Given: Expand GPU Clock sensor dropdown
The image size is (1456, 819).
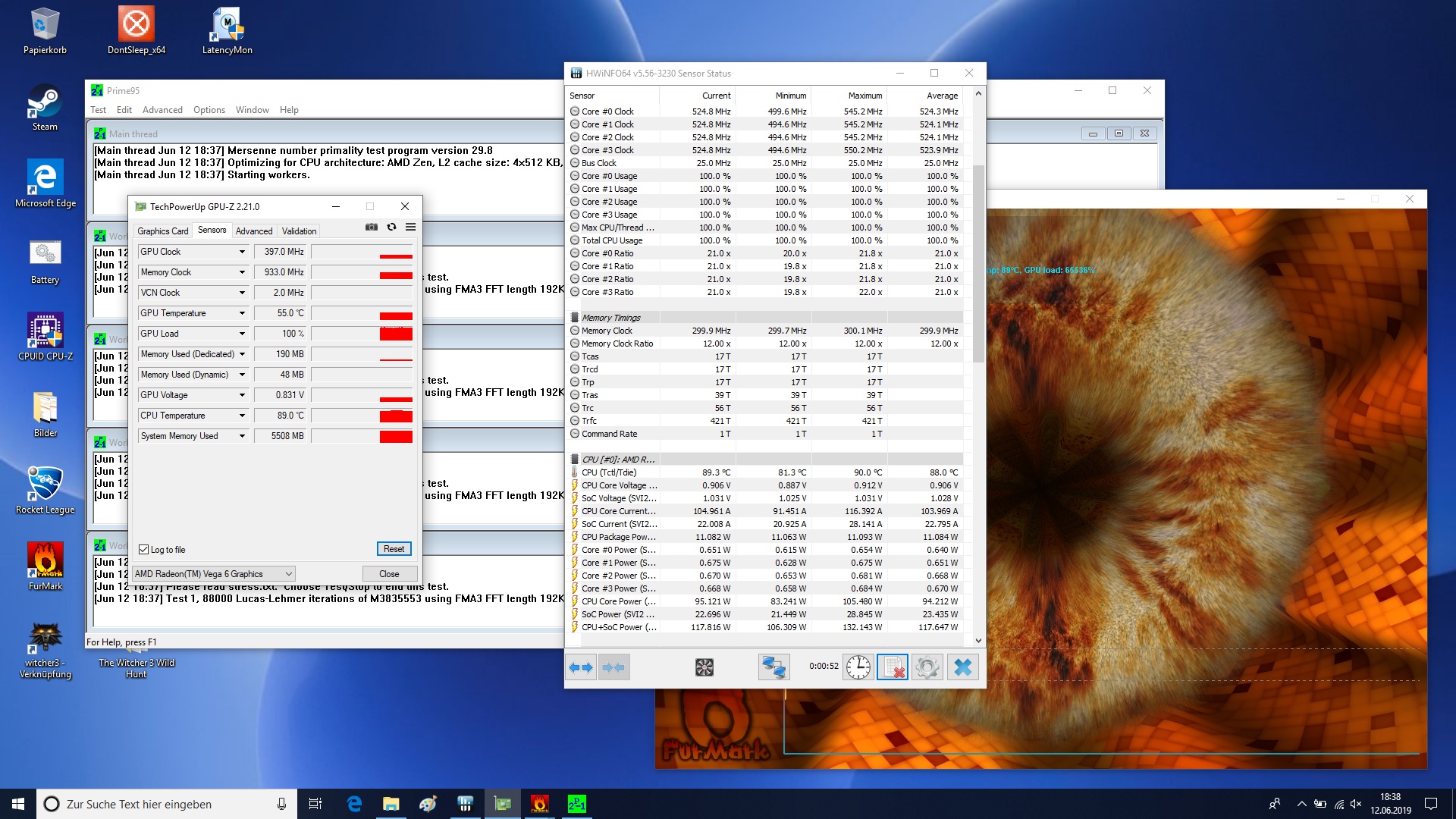Looking at the screenshot, I should coord(242,252).
